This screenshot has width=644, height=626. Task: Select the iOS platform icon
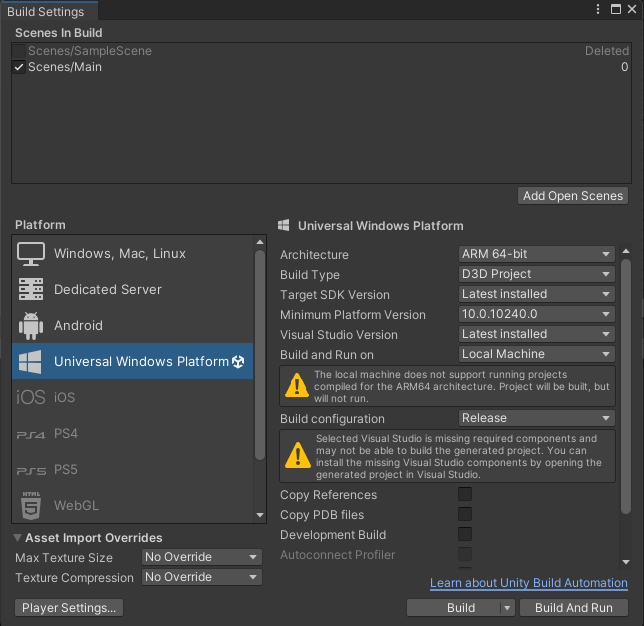click(x=31, y=398)
